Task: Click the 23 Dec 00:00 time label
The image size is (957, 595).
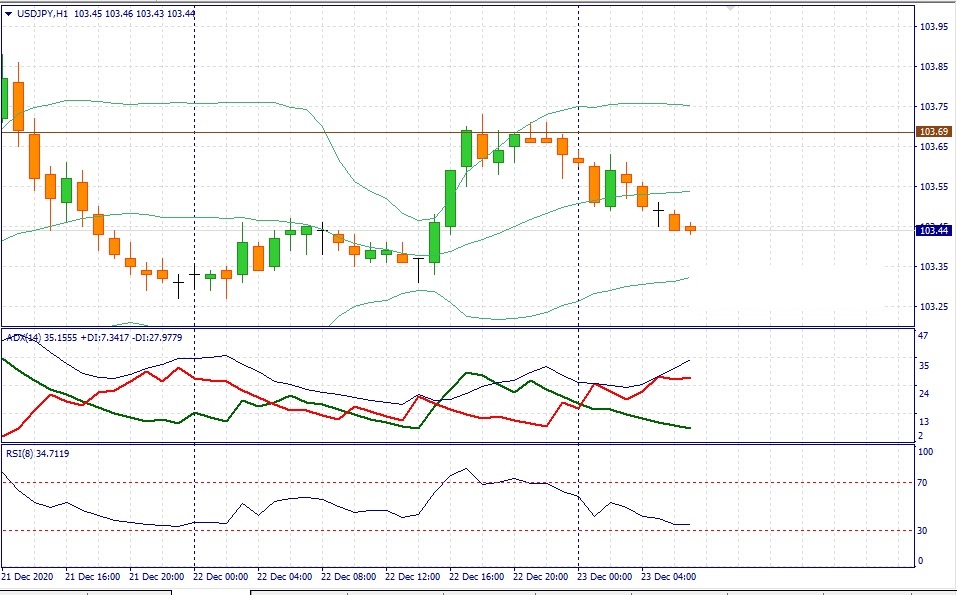Action: click(605, 577)
